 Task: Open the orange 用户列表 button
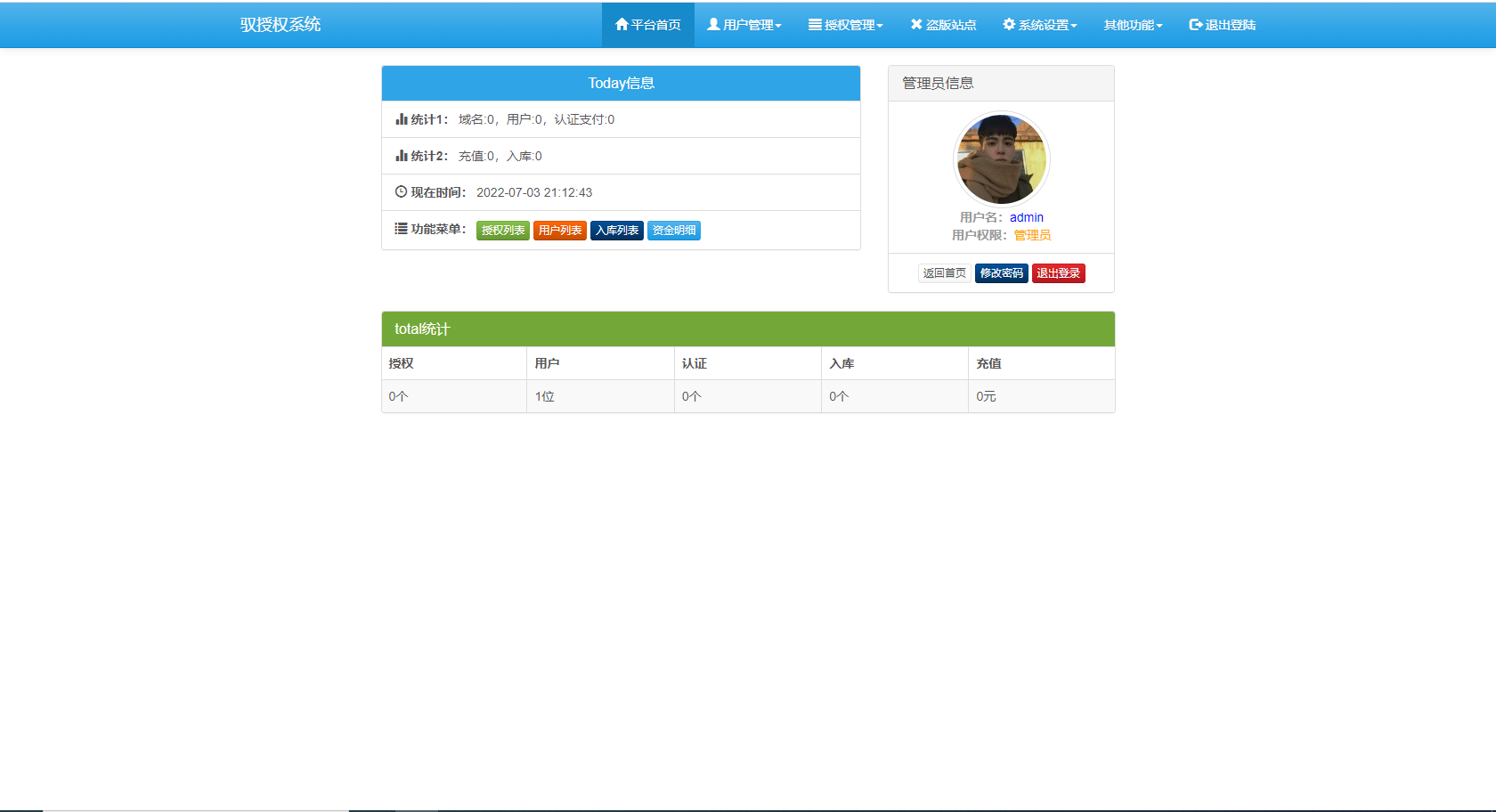(560, 231)
